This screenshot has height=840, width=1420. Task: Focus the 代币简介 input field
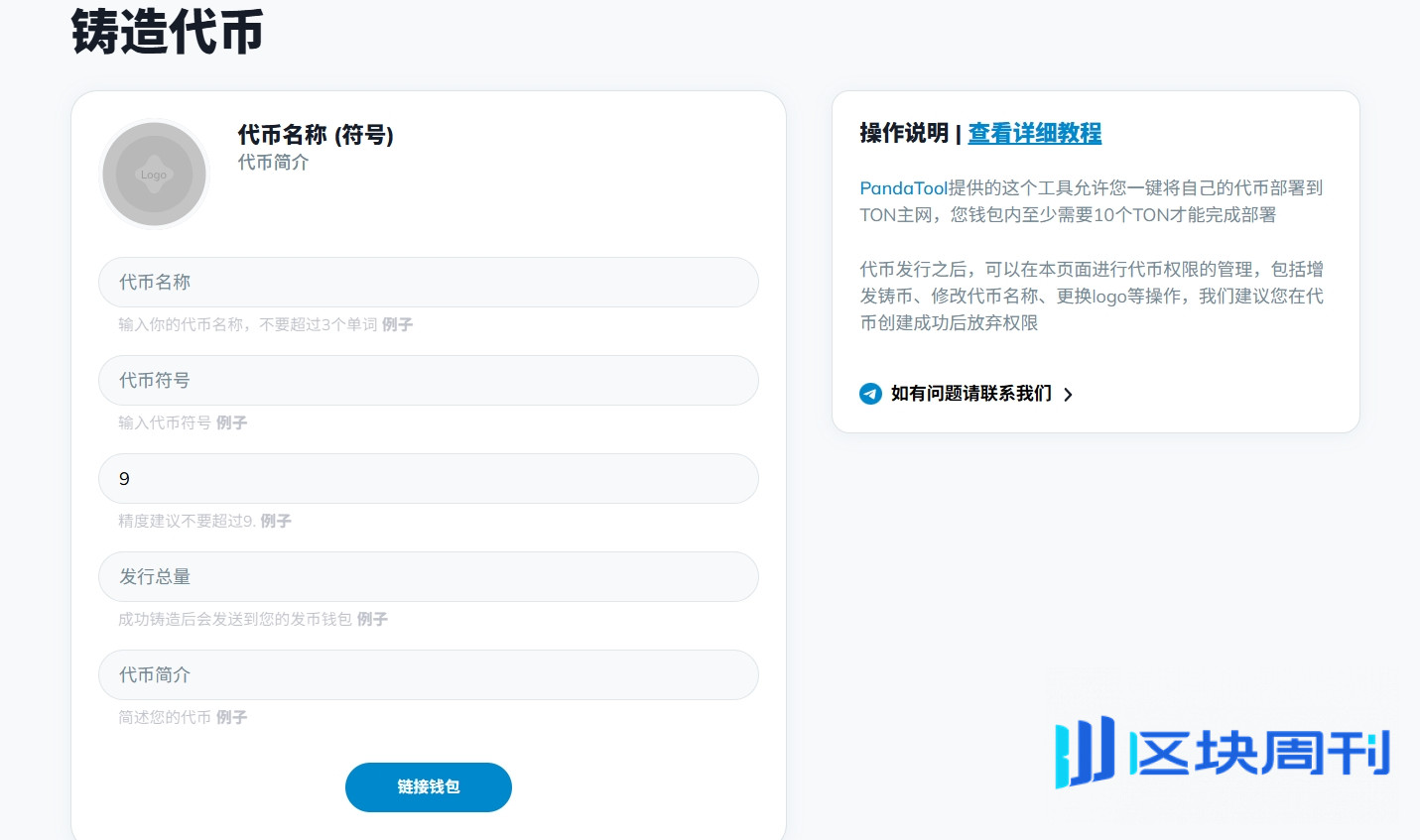[x=429, y=675]
